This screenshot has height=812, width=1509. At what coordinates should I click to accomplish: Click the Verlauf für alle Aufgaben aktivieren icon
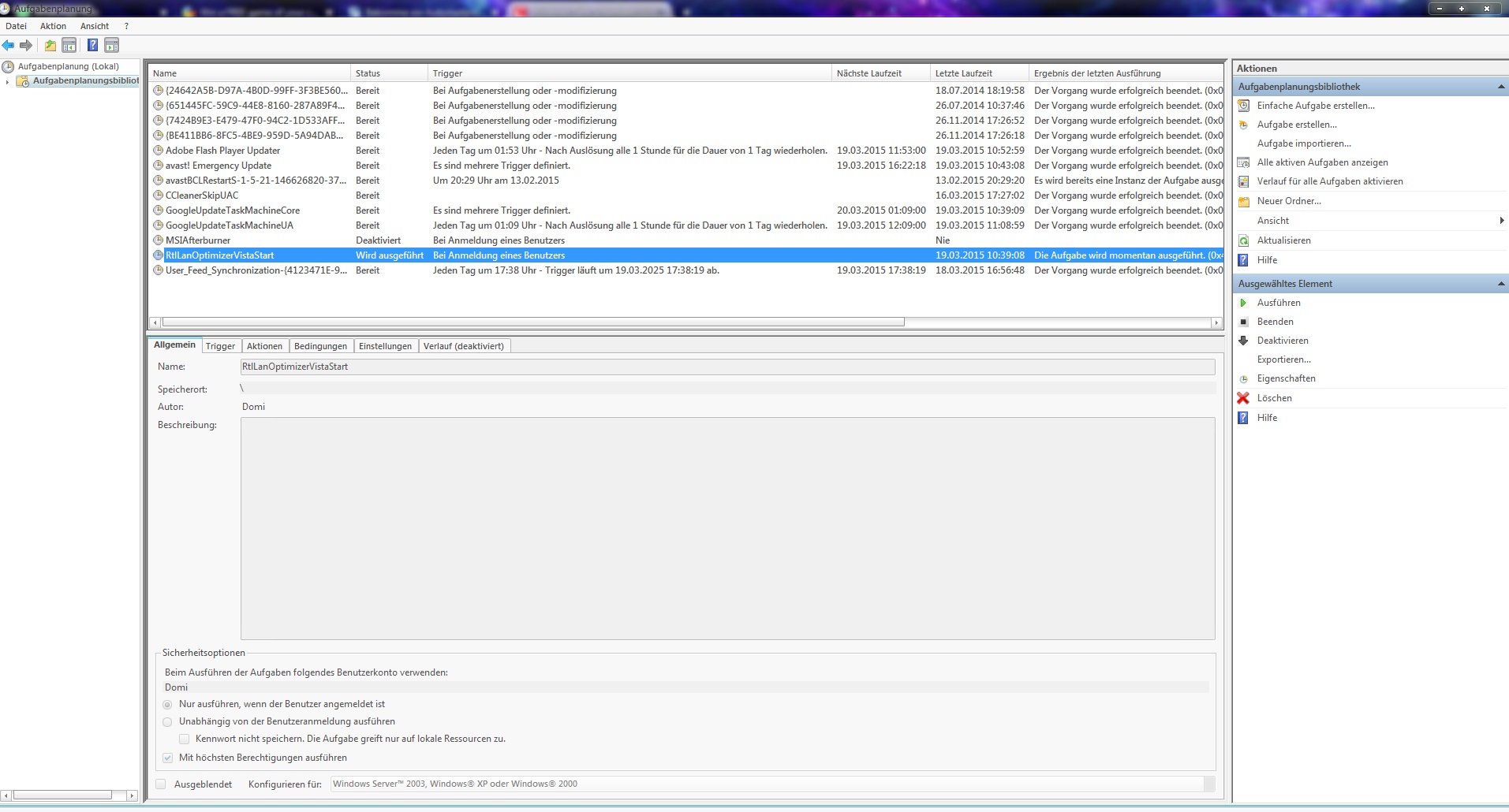point(1244,181)
